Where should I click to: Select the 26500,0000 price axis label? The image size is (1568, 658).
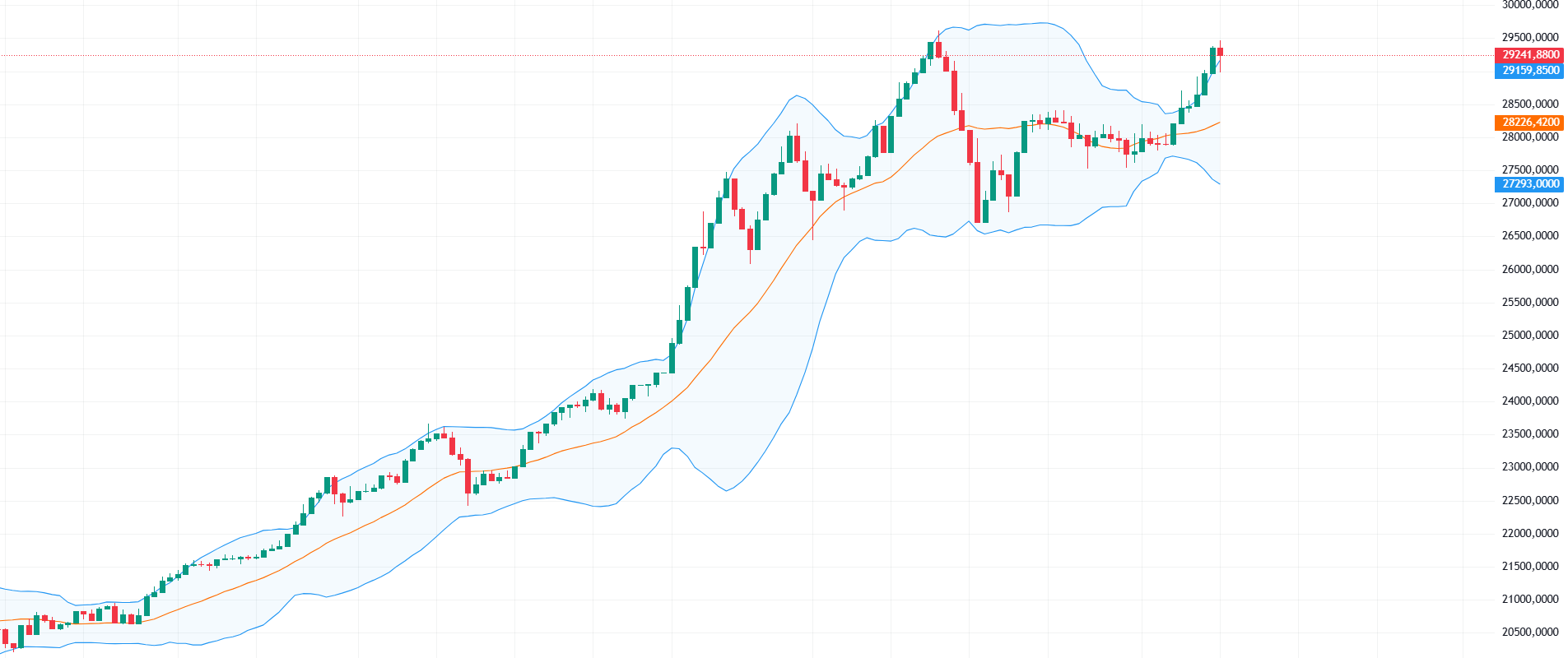1529,236
